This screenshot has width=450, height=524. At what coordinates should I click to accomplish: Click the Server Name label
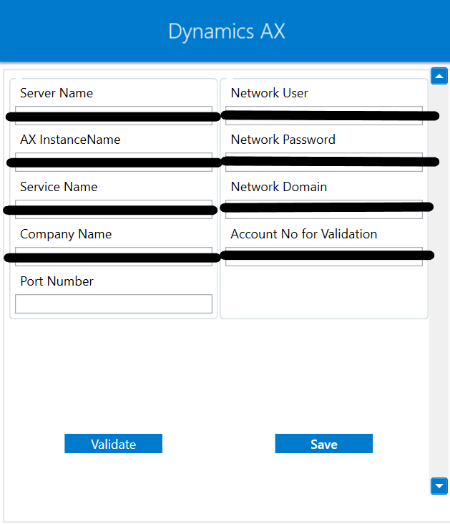click(x=56, y=93)
